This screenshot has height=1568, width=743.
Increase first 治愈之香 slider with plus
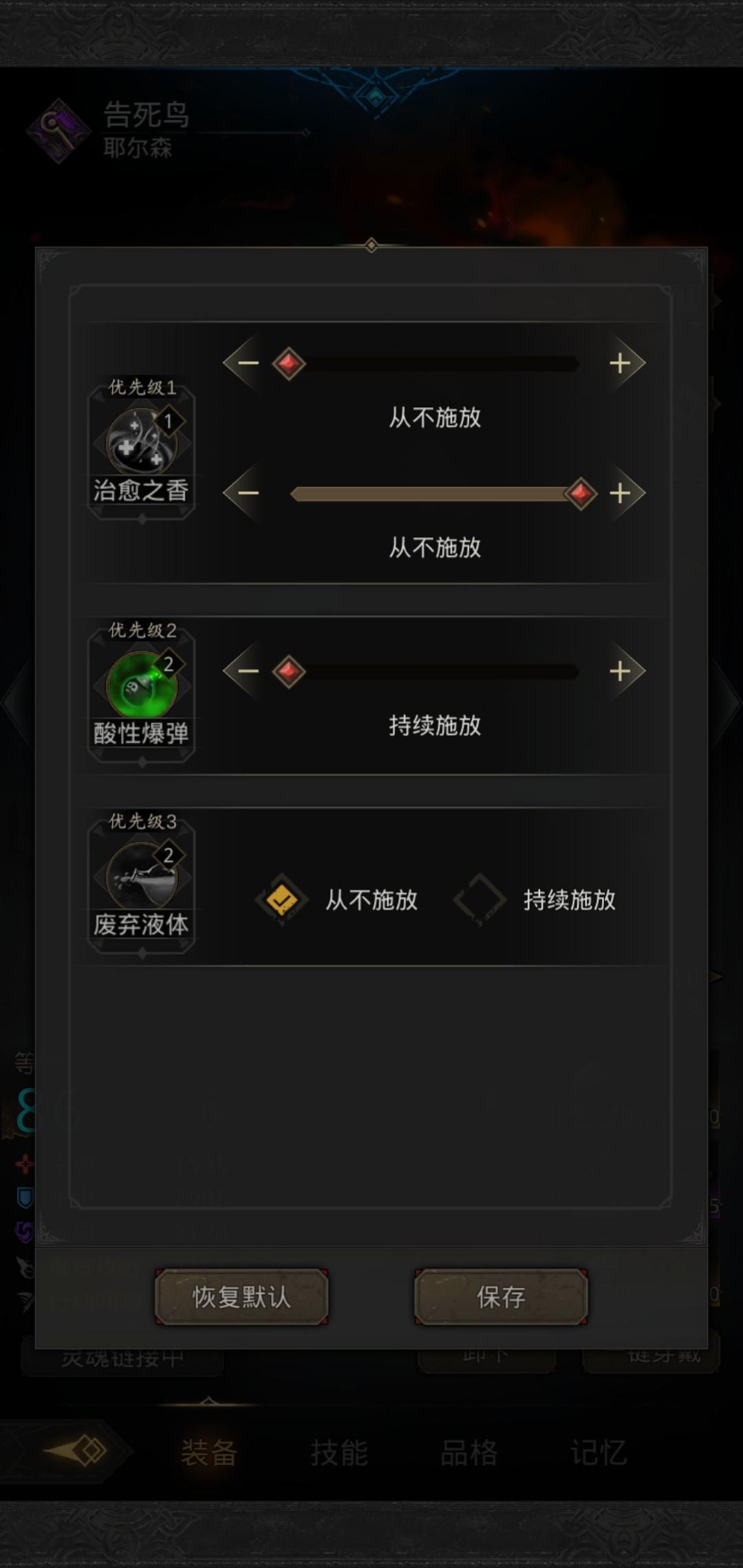click(623, 362)
